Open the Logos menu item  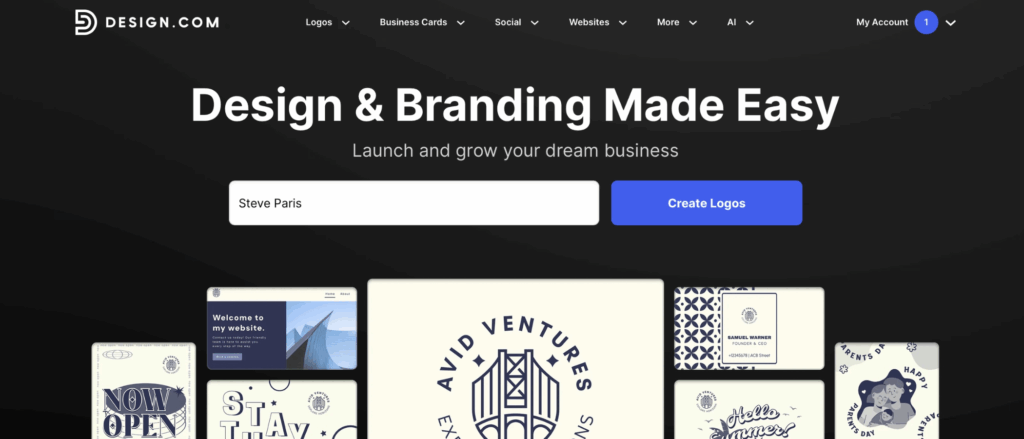[x=319, y=22]
